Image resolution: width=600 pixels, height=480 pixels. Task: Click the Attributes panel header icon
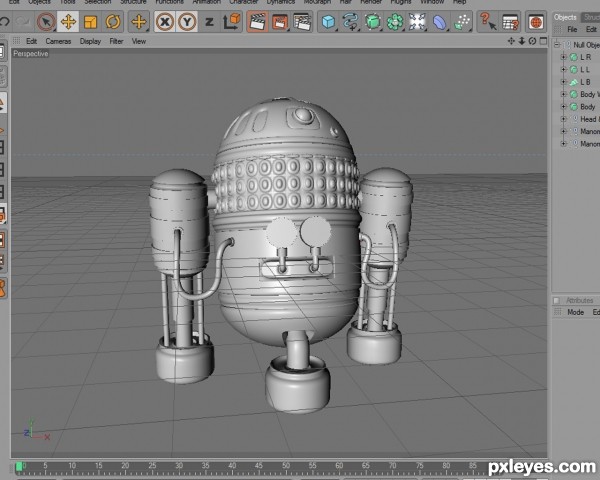coord(557,300)
